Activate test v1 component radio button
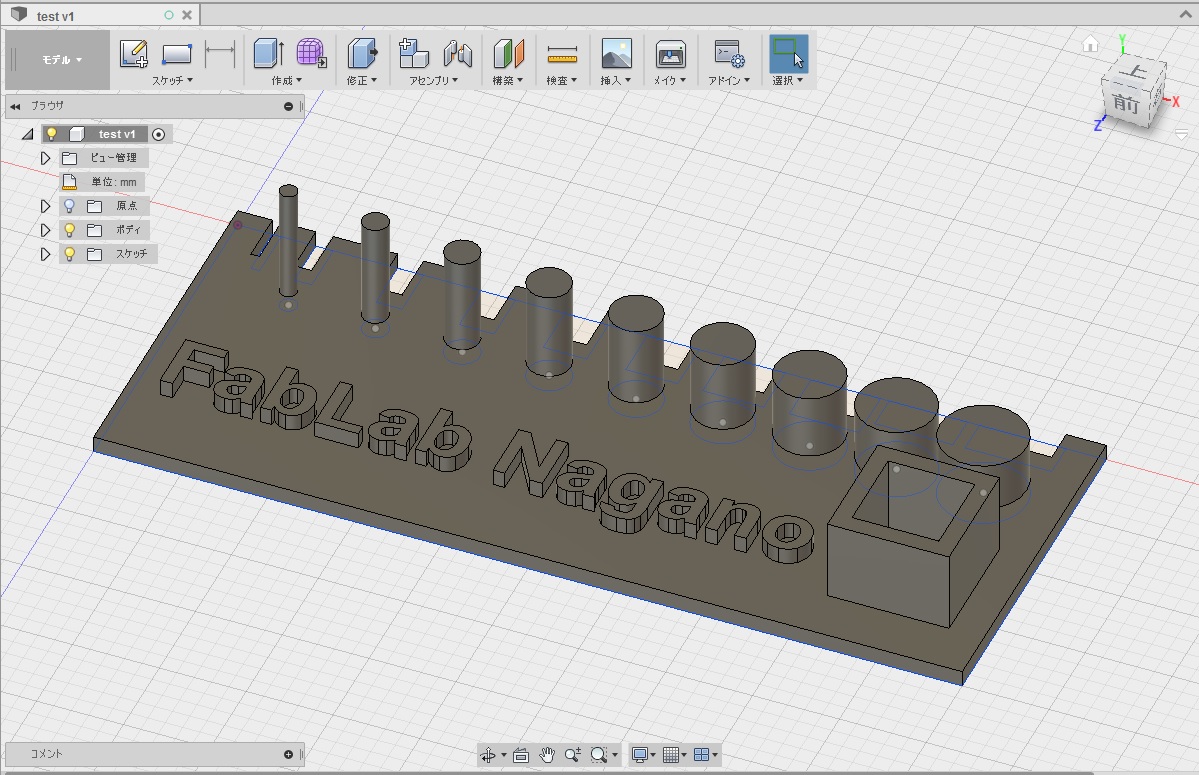 coord(158,135)
